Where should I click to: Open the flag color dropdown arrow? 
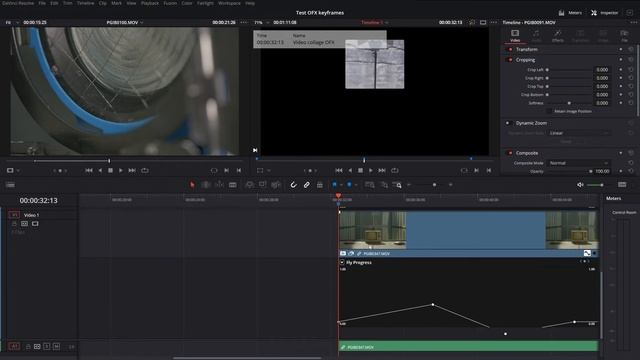(x=341, y=185)
